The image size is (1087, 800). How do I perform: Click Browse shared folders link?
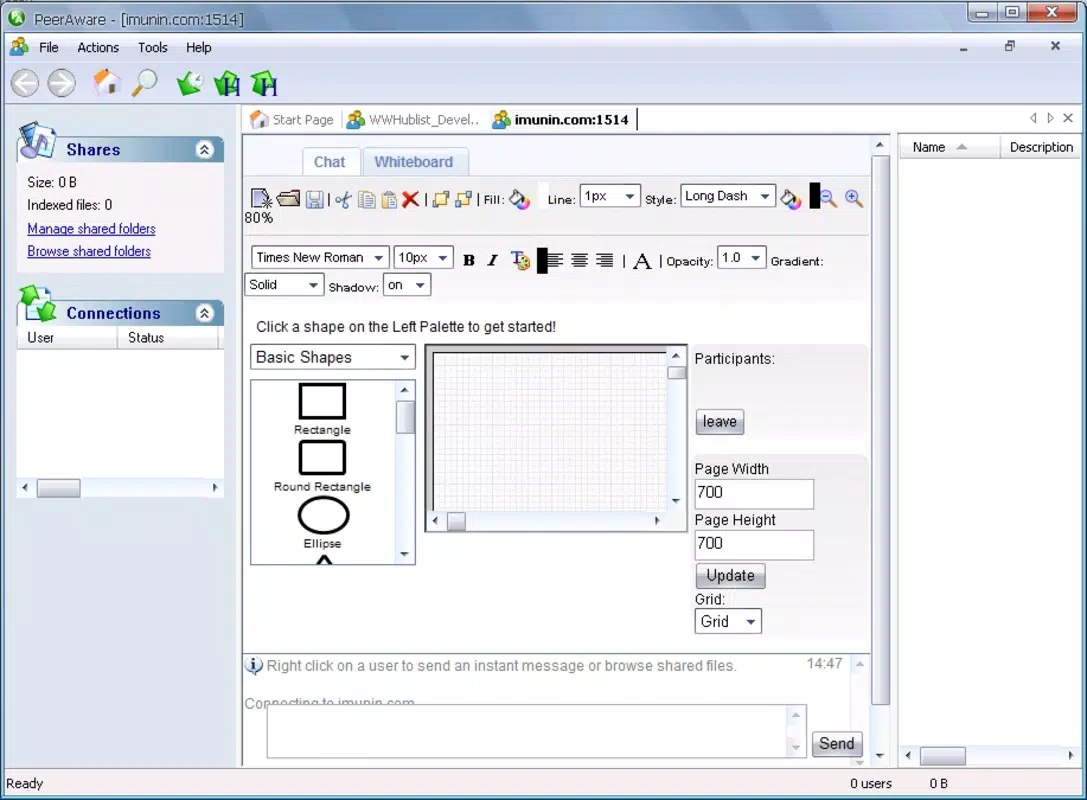tap(89, 251)
